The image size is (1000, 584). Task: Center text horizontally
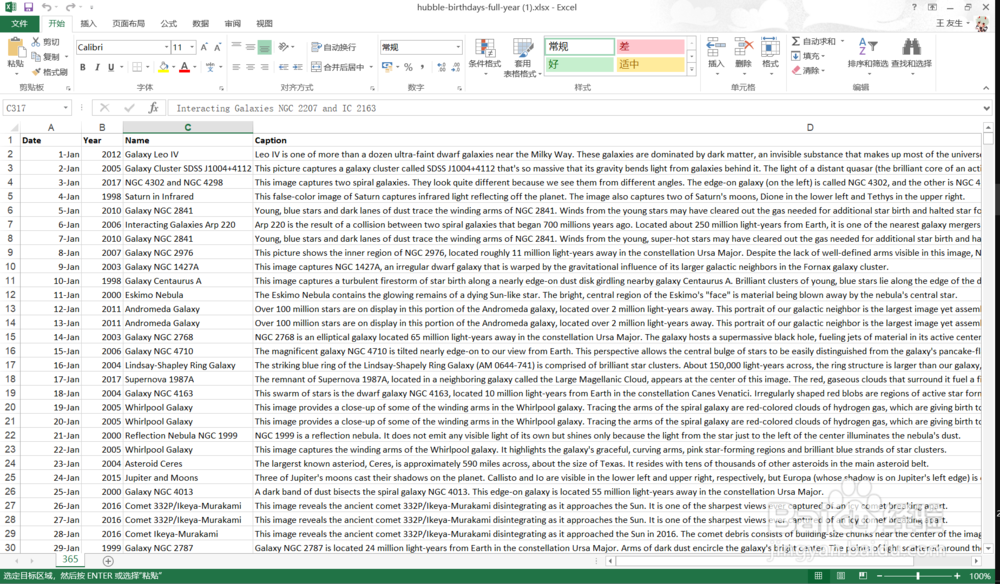250,67
